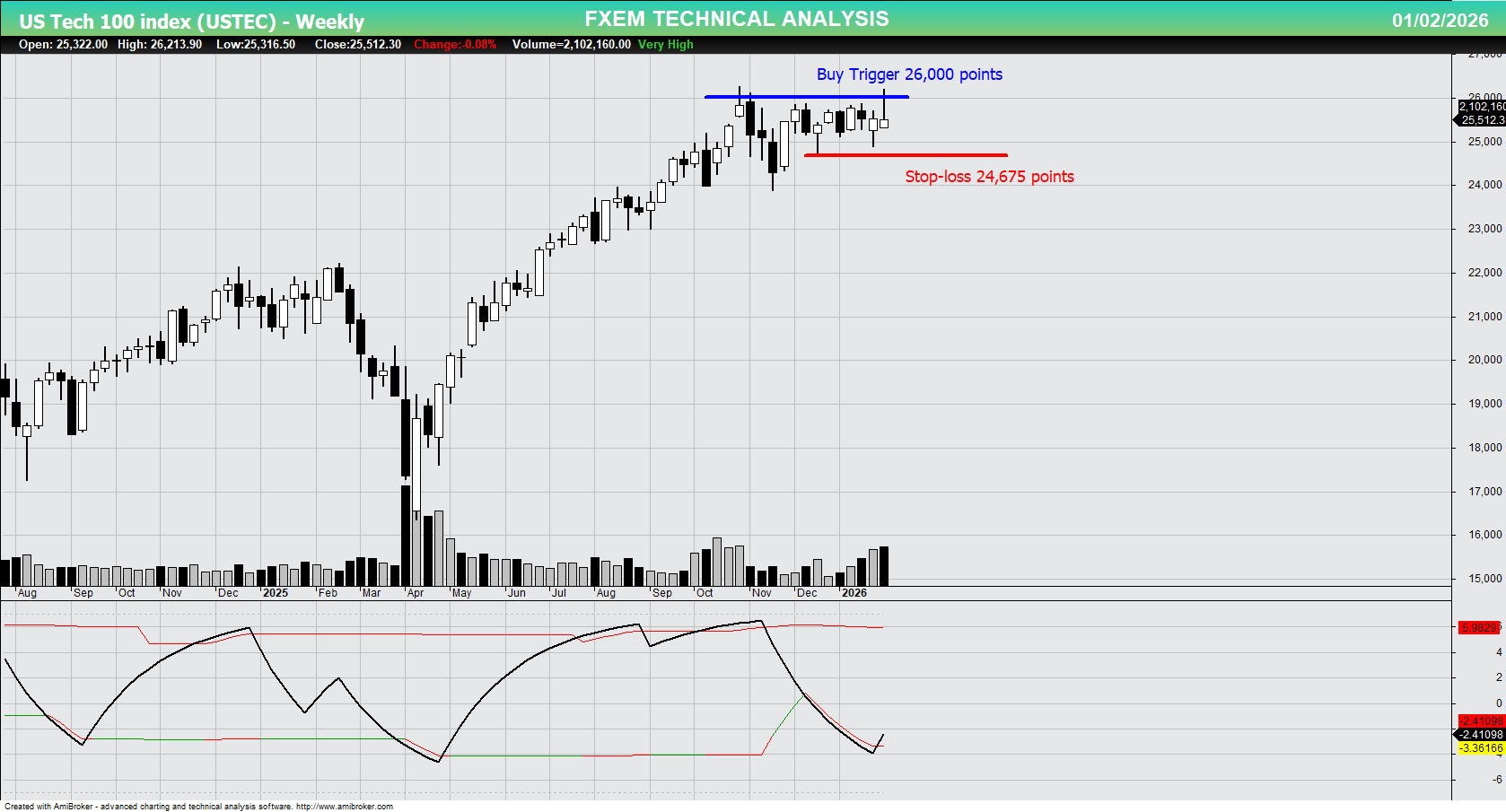Click the red Stop-loss 24,675 points text
Viewport: 1506px width, 812px height.
click(989, 177)
